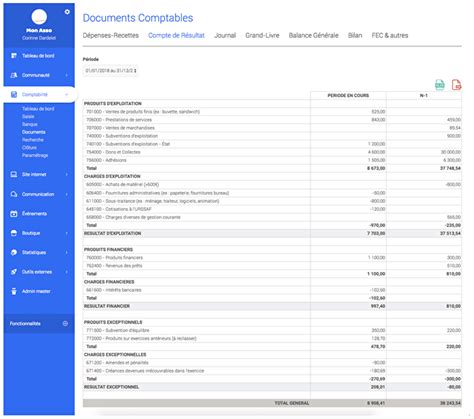Expand the Boutique menu chevron
Image resolution: width=474 pixels, height=419 pixels.
66,233
